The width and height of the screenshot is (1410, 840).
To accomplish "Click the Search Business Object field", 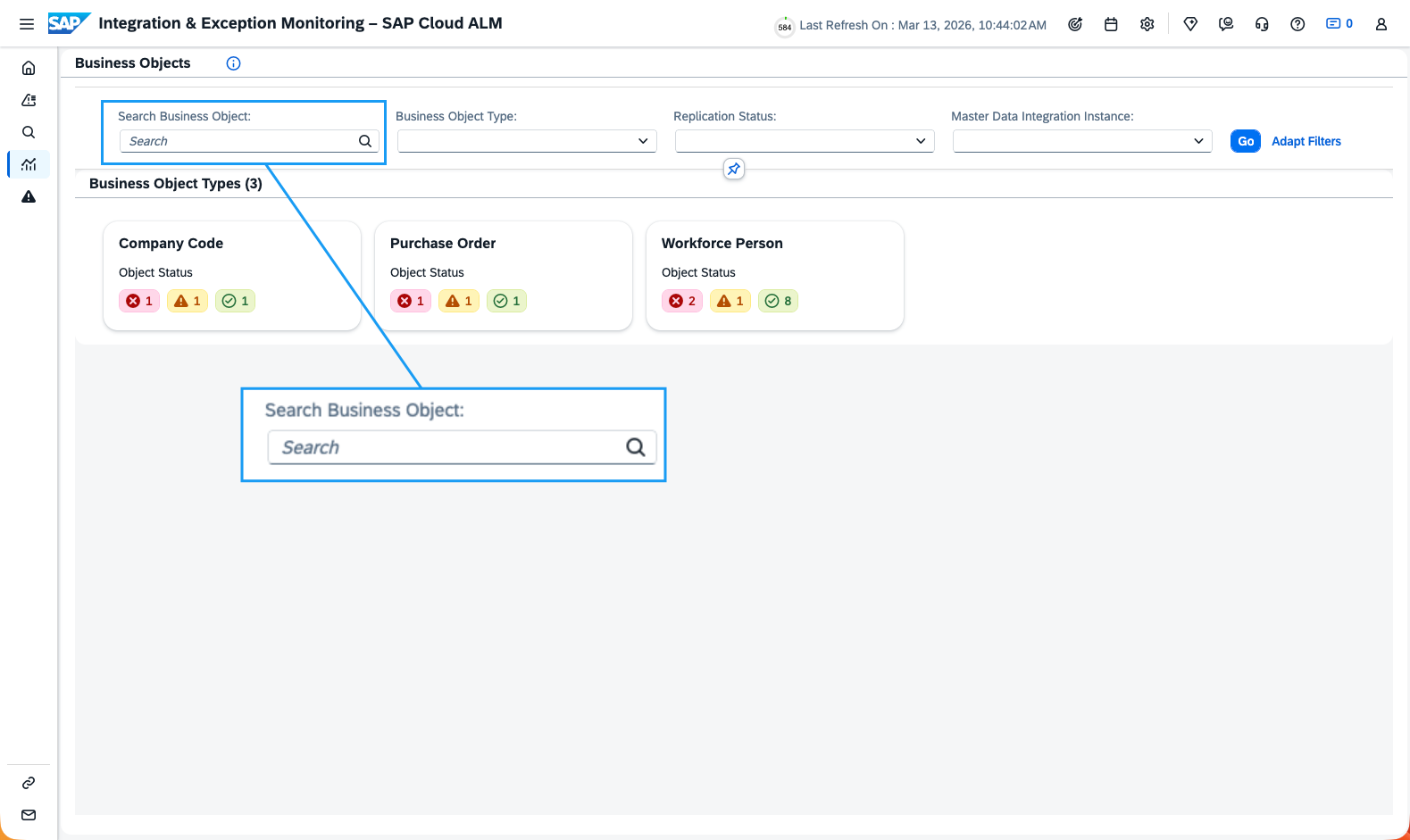I will (239, 141).
